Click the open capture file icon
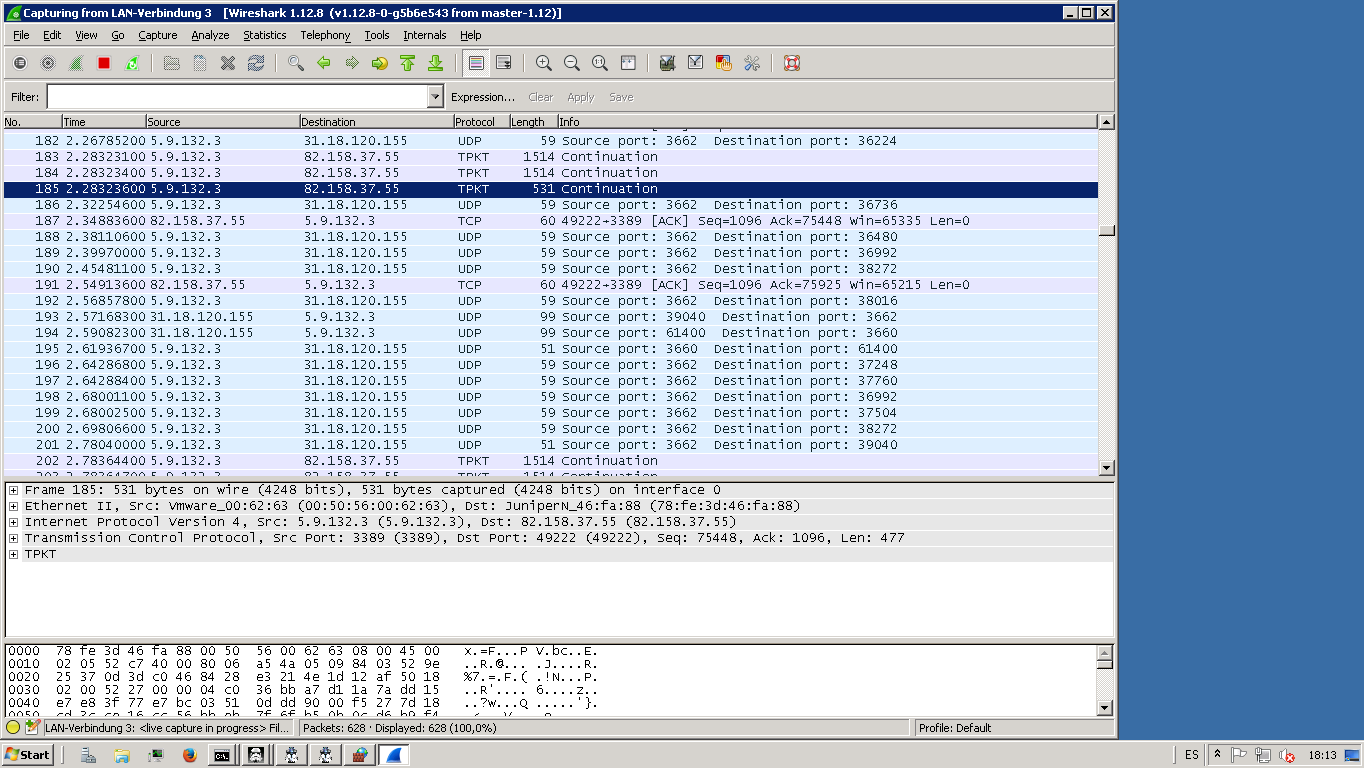This screenshot has height=768, width=1364. coord(172,63)
